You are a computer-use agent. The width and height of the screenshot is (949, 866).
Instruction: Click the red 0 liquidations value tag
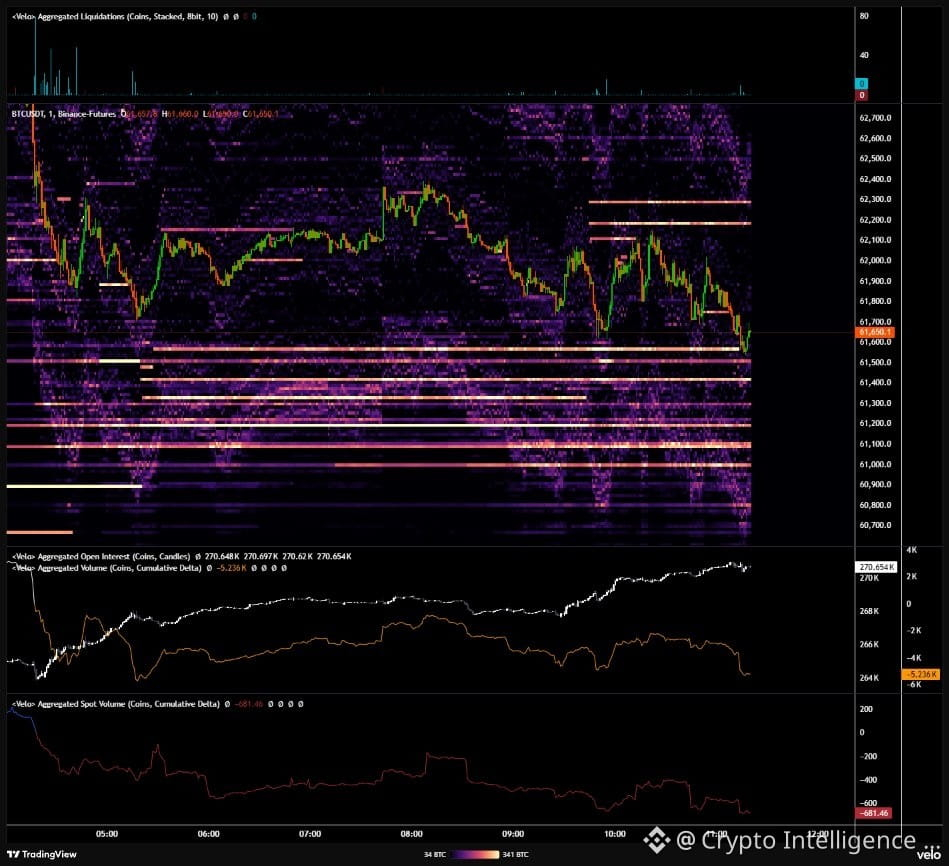coord(862,95)
